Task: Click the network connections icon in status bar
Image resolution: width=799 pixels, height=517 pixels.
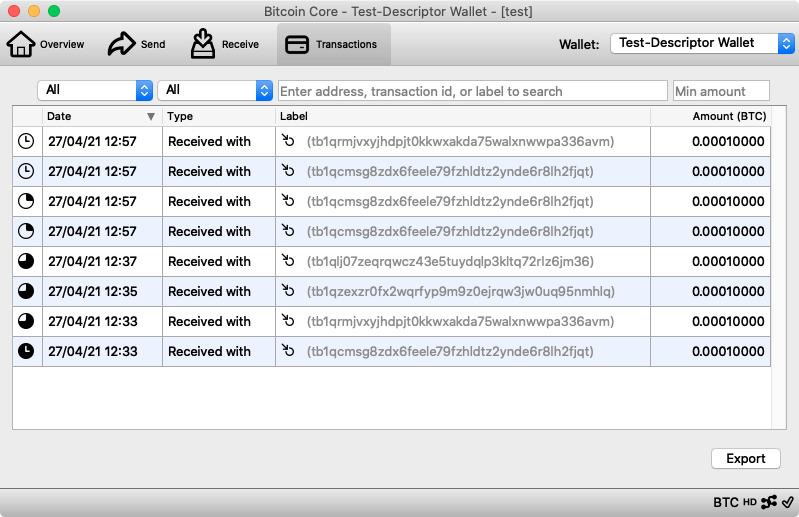Action: [768, 502]
